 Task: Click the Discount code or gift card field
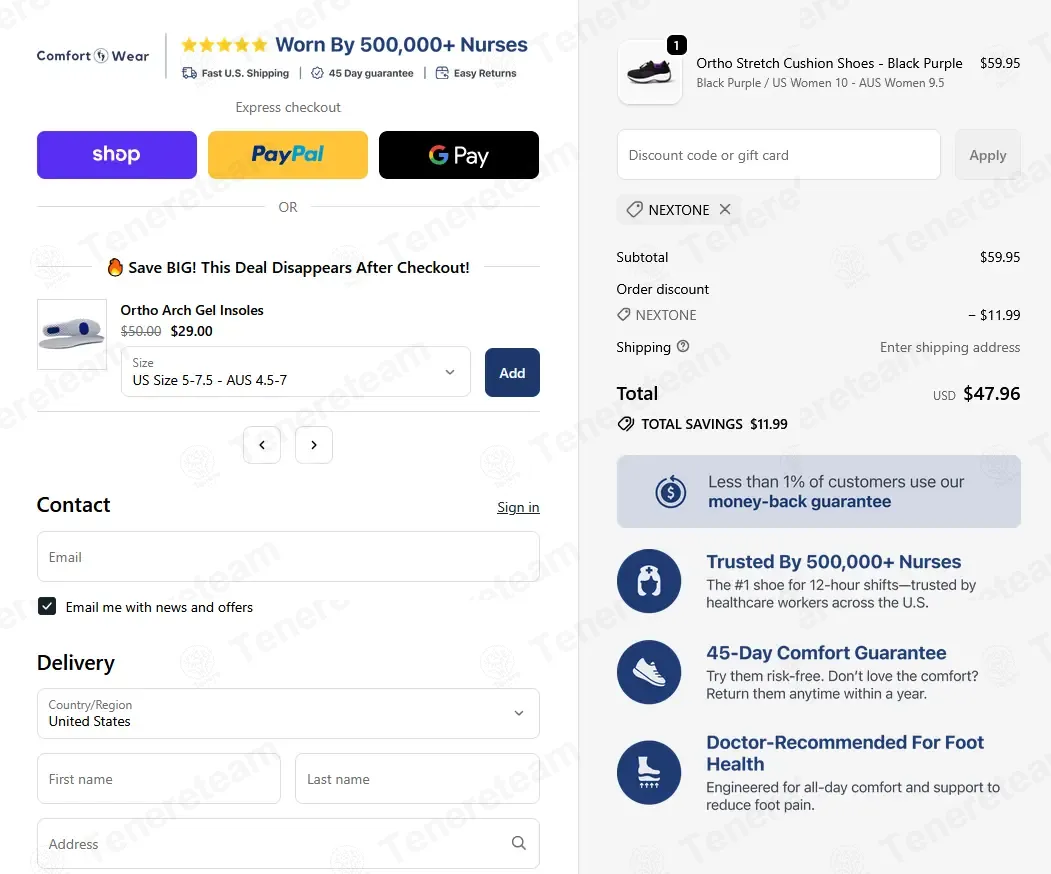coord(778,155)
